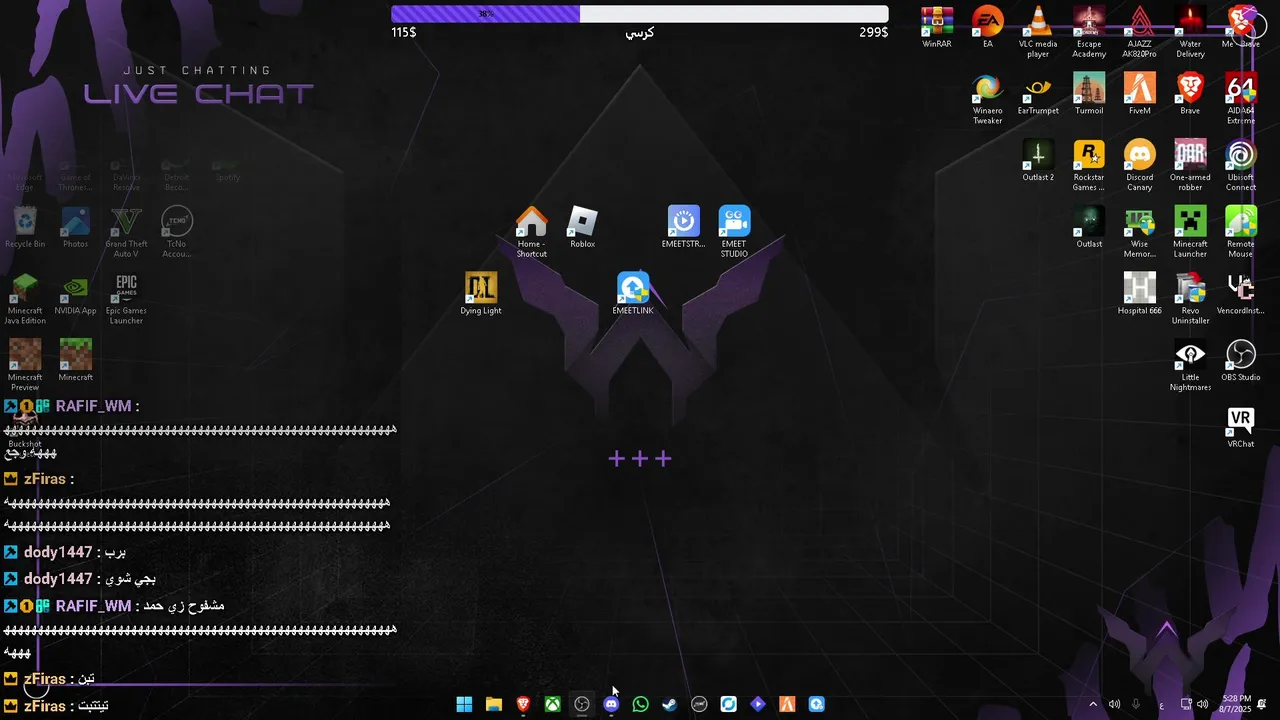
Task: Select the Vencord Installer icon
Action: click(1240, 294)
